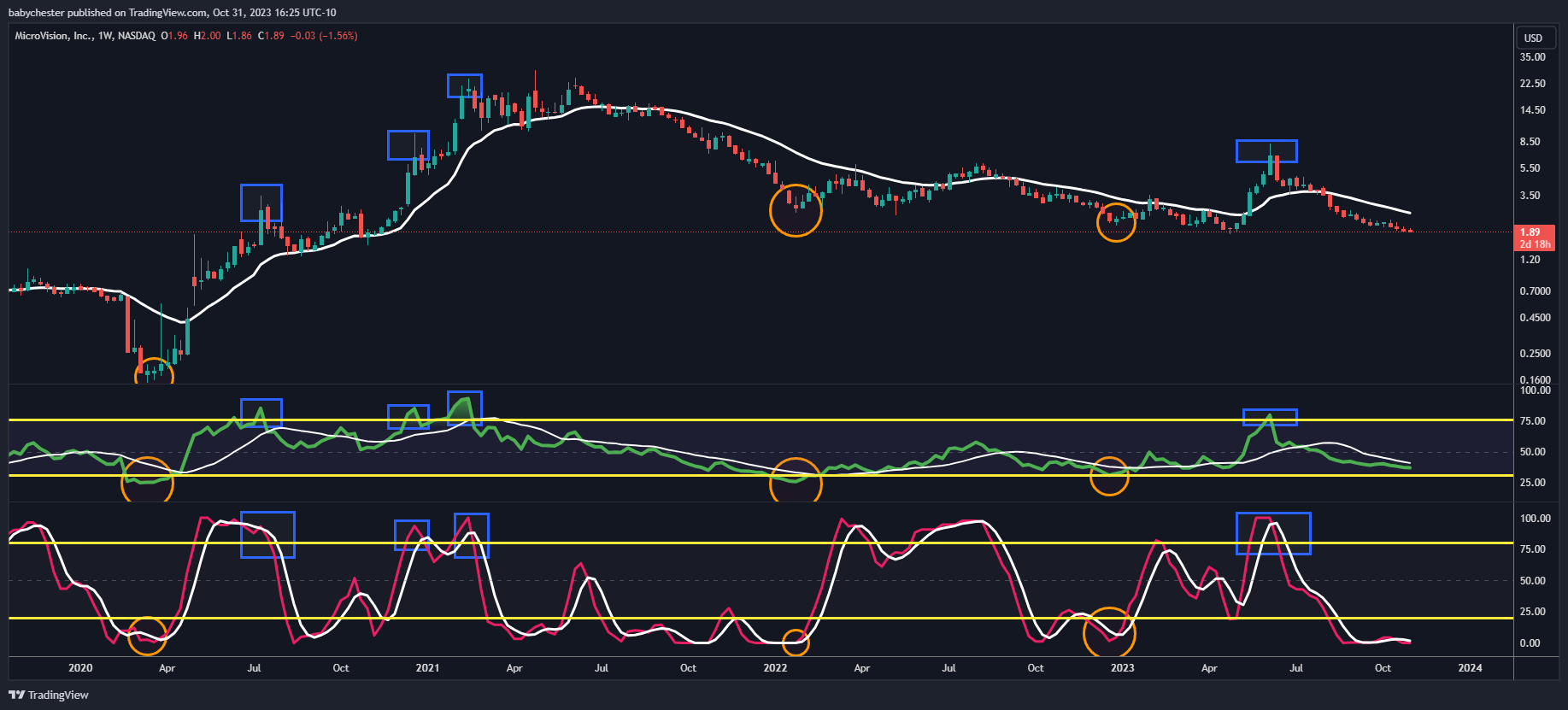Click the 2023 label on time axis
The height and width of the screenshot is (710, 1568).
pos(1122,668)
